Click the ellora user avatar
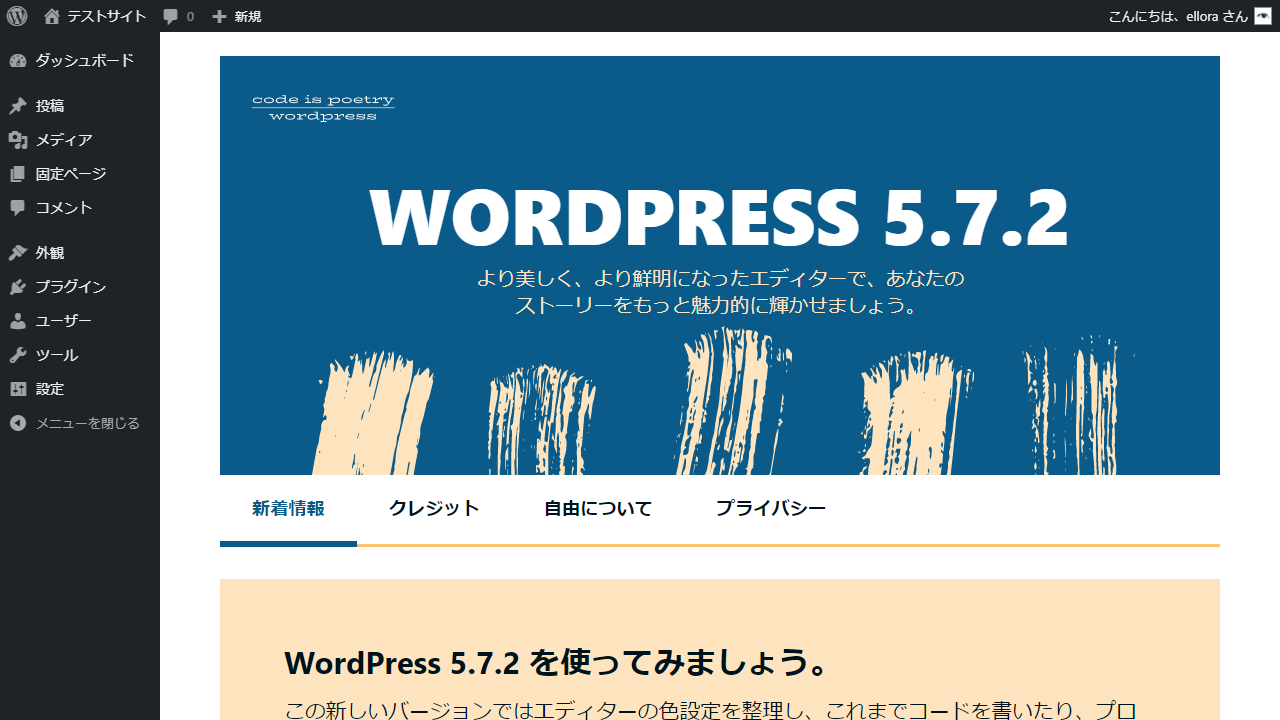Screen dimensions: 1280x720 point(1262,16)
